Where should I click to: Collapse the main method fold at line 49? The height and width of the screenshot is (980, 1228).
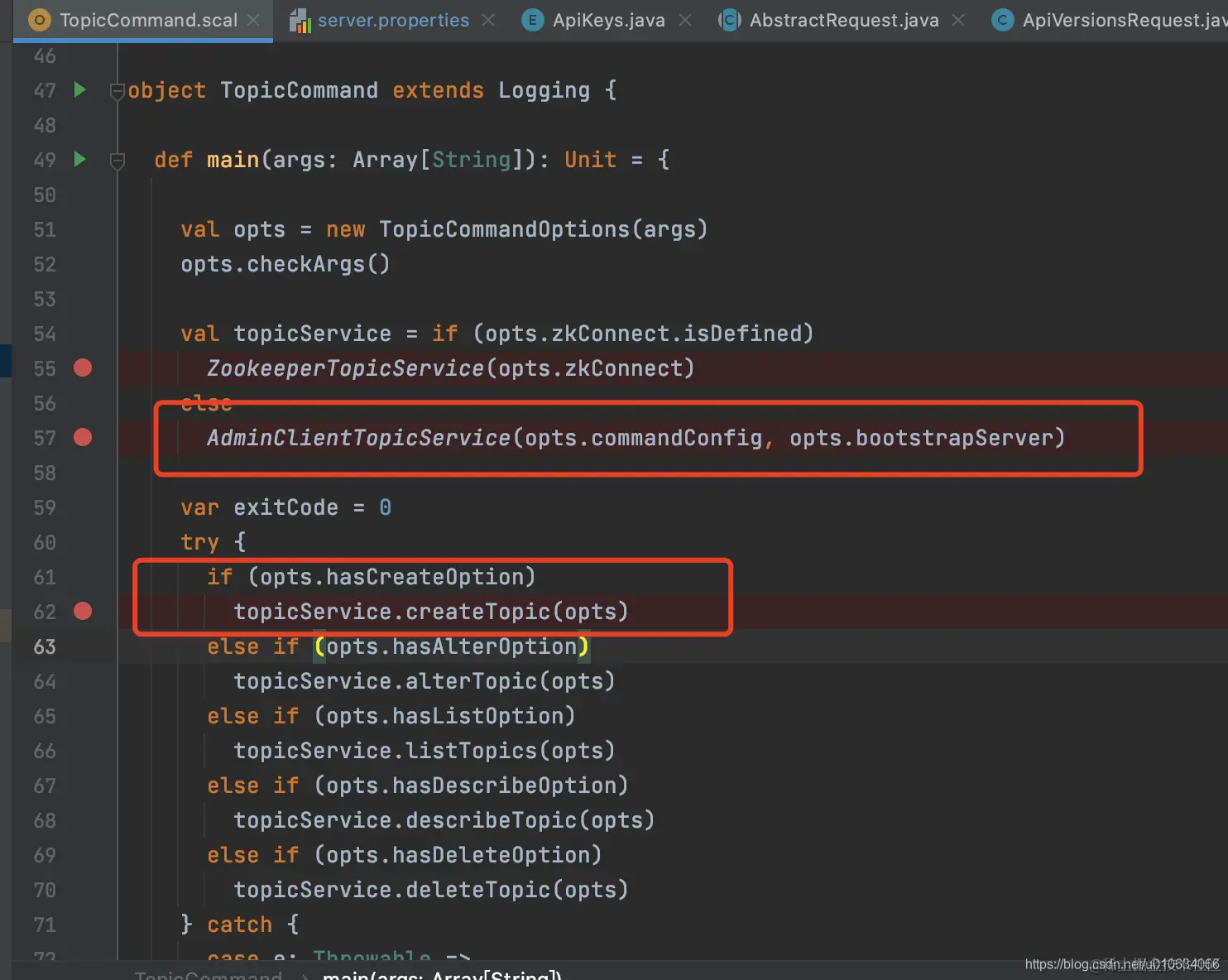(118, 161)
